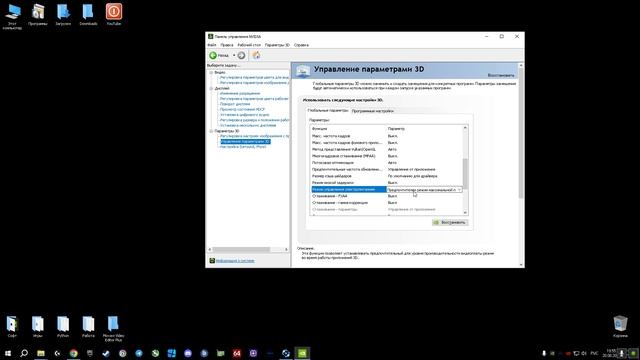The height and width of the screenshot is (360, 640).
Task: Open the home page via house icon
Action: coord(256,56)
